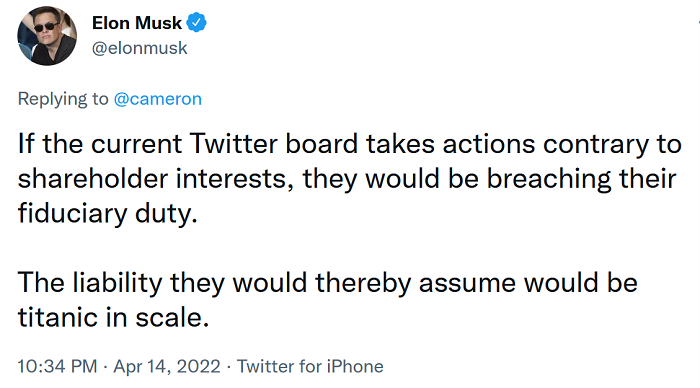Click the word "breaching" in the tweet

click(549, 179)
